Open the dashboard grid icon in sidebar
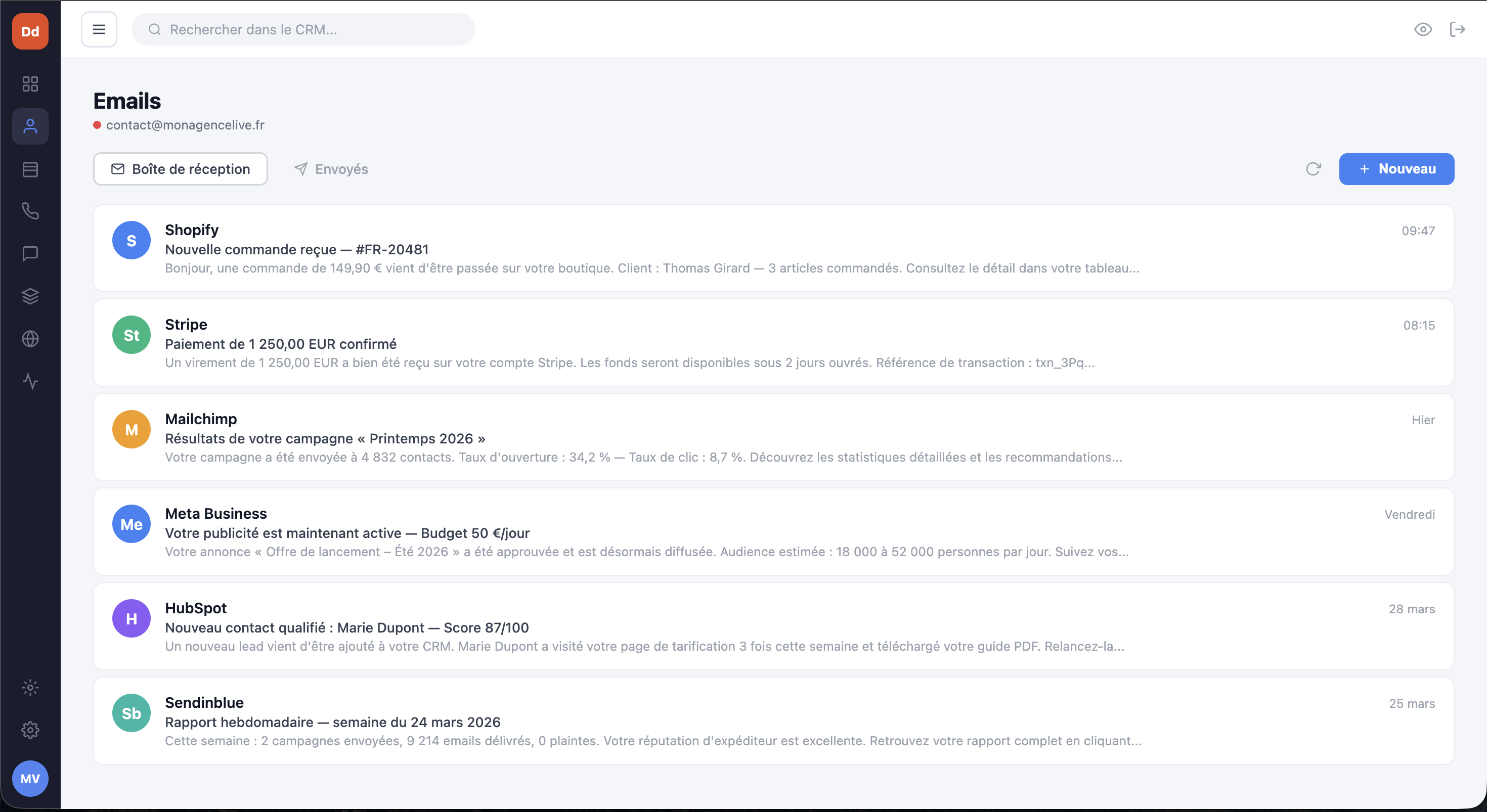Viewport: 1487px width, 812px height. [x=30, y=84]
